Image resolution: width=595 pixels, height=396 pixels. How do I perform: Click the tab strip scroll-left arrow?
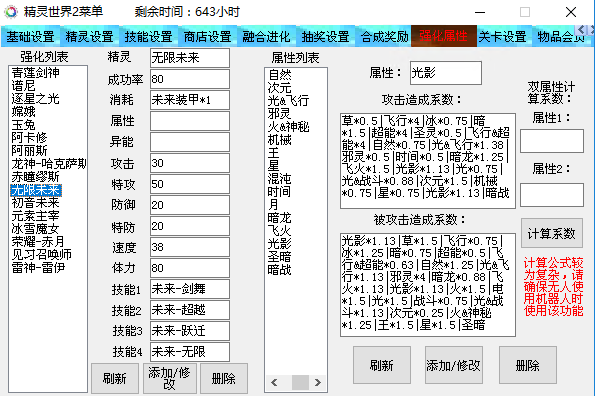click(581, 30)
